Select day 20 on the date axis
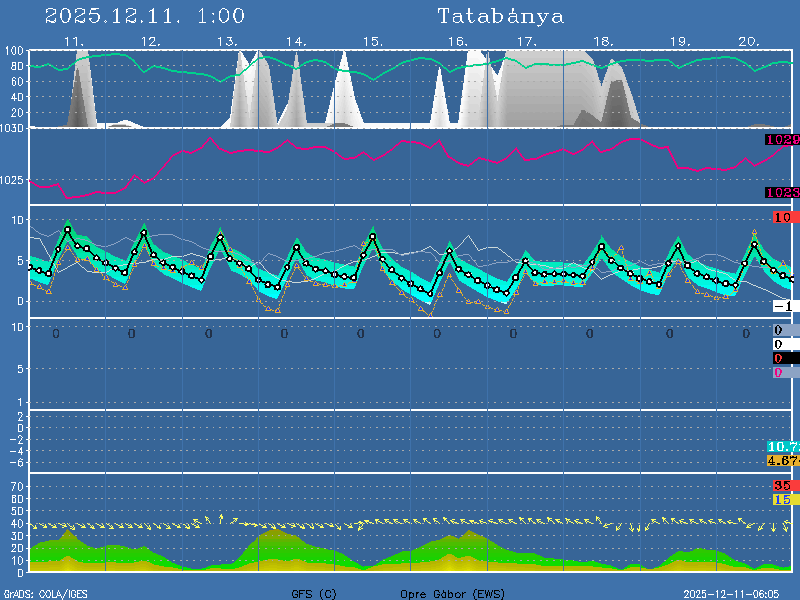800x600 pixels. 749,42
